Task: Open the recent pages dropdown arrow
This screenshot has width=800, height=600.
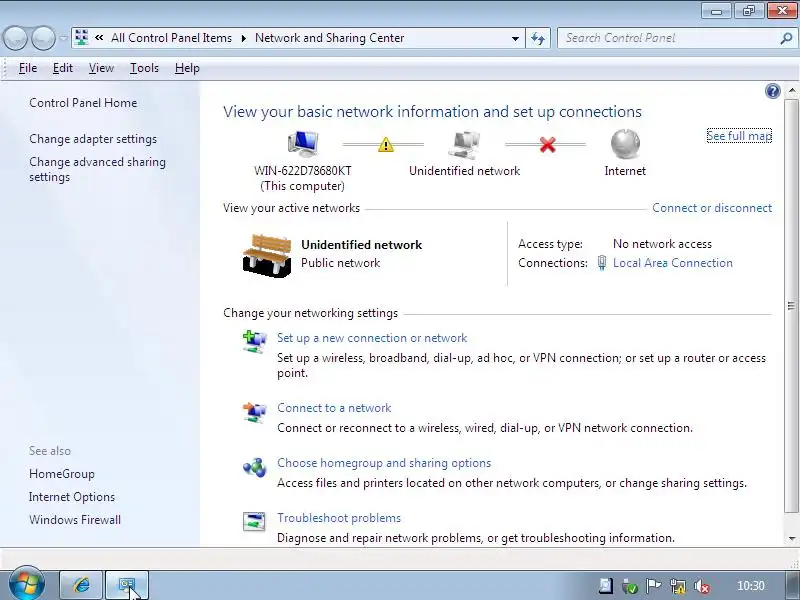Action: click(x=63, y=38)
